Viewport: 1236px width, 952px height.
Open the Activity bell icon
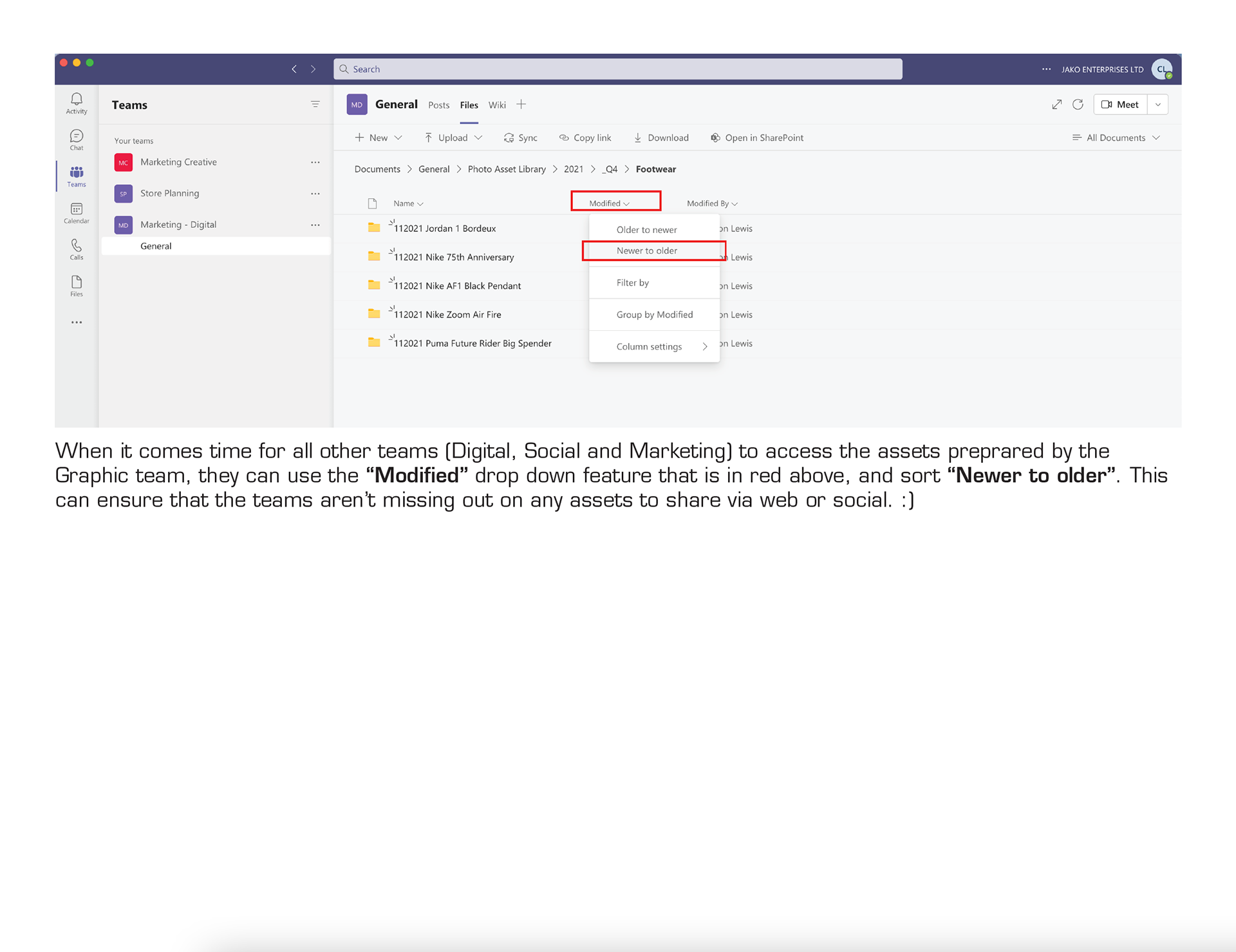77,102
